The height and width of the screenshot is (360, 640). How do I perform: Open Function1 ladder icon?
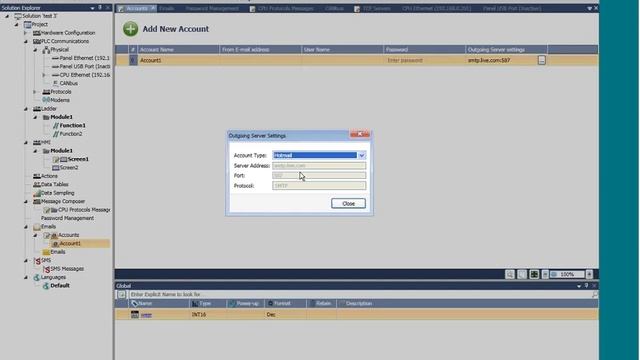point(56,126)
